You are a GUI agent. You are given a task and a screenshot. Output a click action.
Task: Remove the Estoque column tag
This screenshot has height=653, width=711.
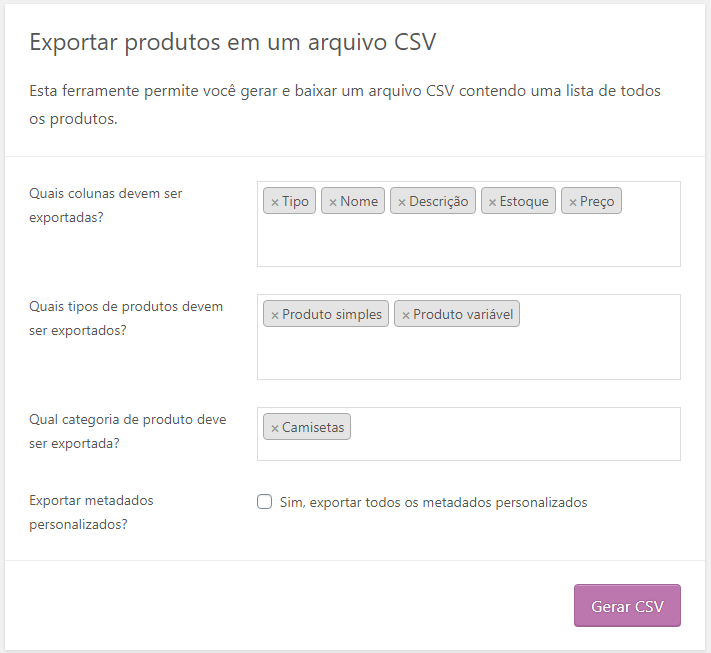492,202
